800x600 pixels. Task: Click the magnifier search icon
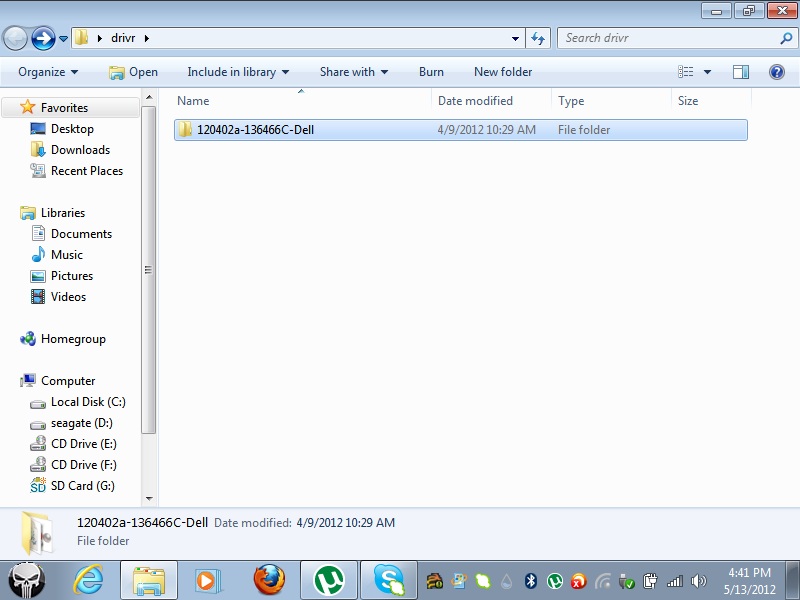click(786, 38)
